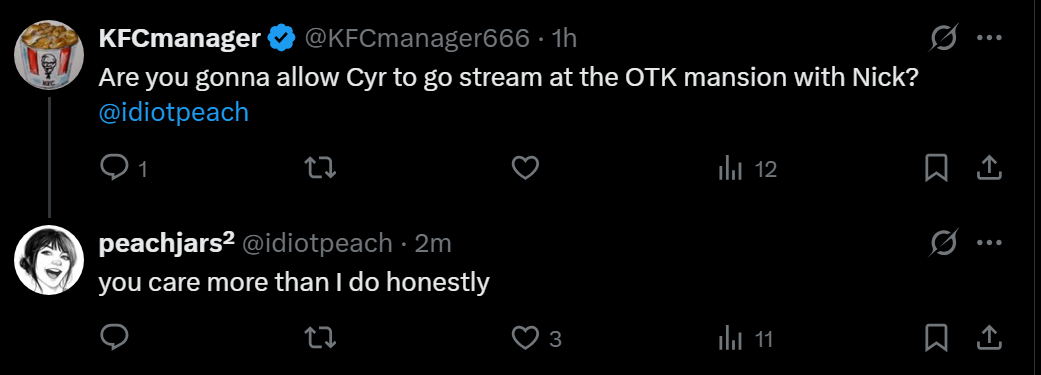This screenshot has height=375, width=1041.
Task: Bookmark KFCmanager's tweet
Action: [936, 168]
